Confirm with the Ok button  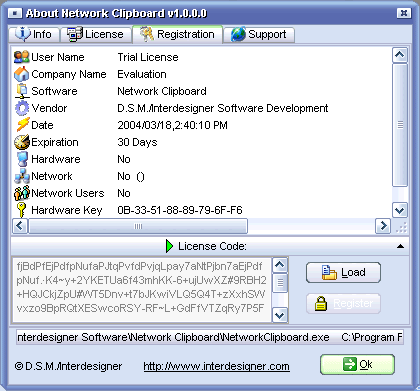[357, 364]
